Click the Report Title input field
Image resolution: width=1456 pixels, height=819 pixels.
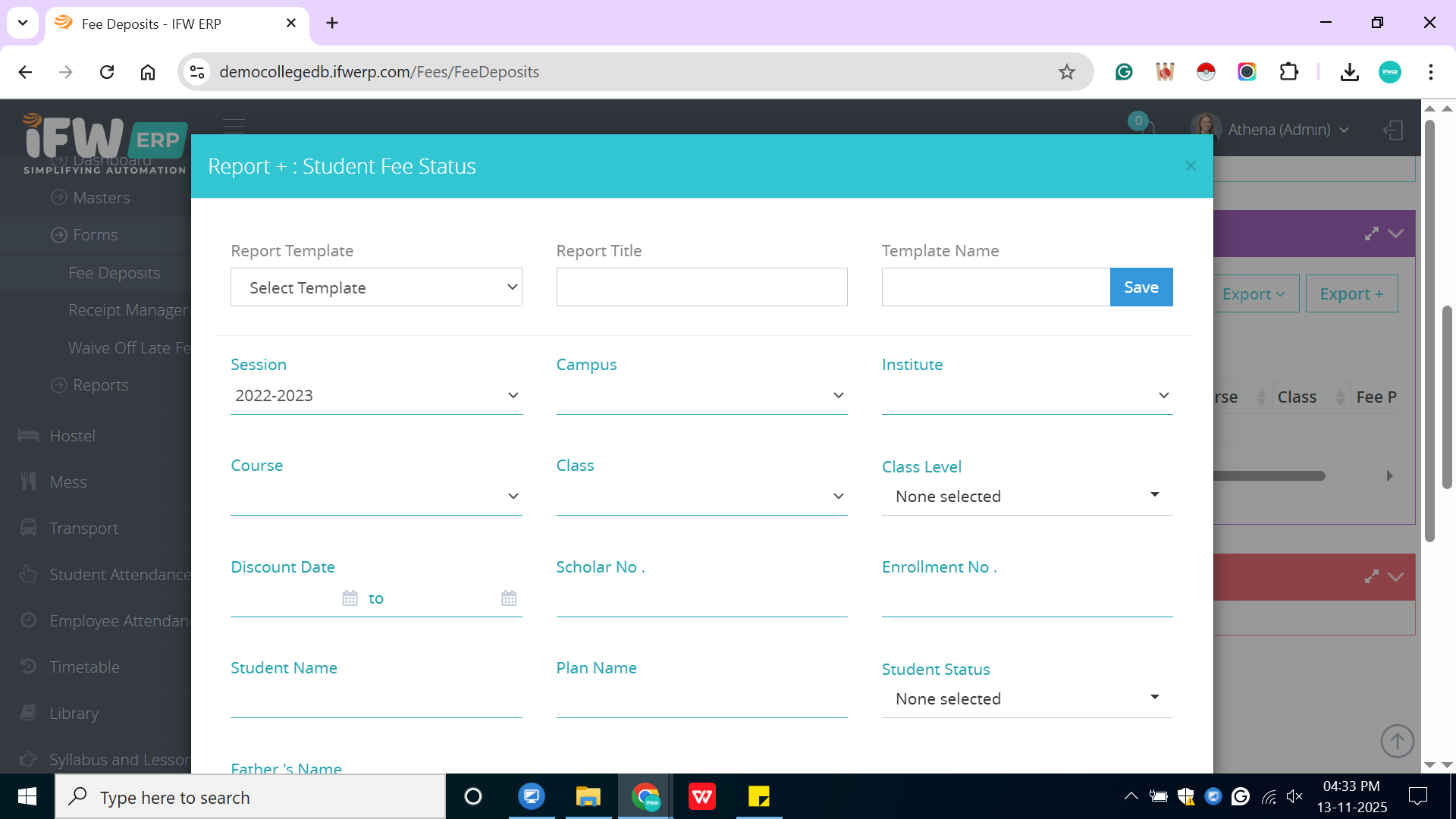pyautogui.click(x=701, y=287)
